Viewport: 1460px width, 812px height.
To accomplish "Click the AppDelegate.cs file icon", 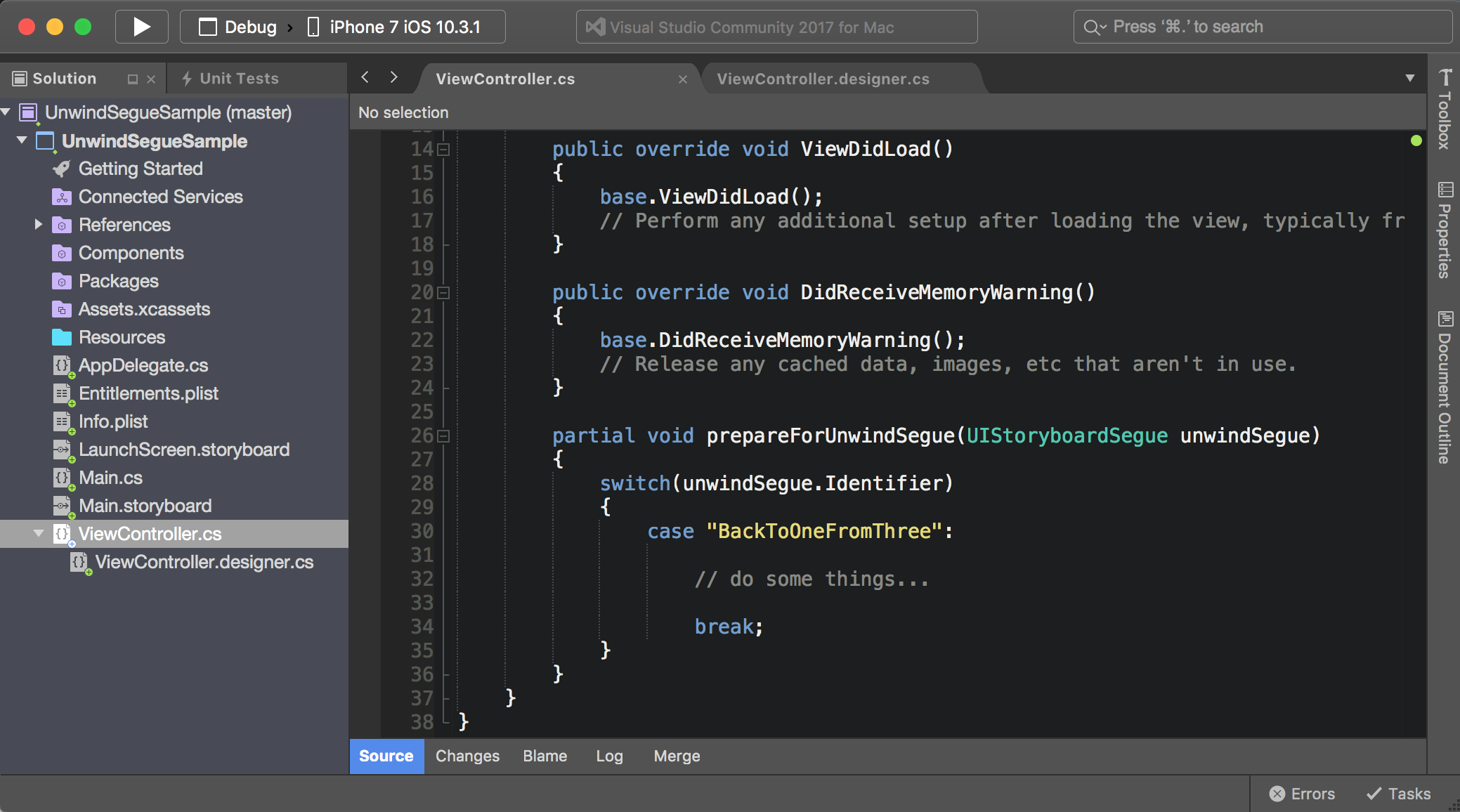I will pyautogui.click(x=63, y=366).
